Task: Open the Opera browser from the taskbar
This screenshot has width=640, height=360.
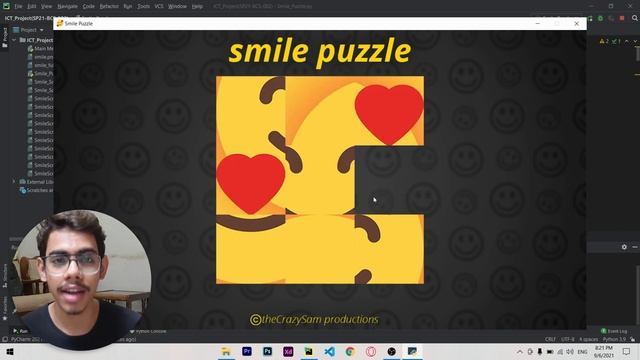Action: pyautogui.click(x=371, y=351)
